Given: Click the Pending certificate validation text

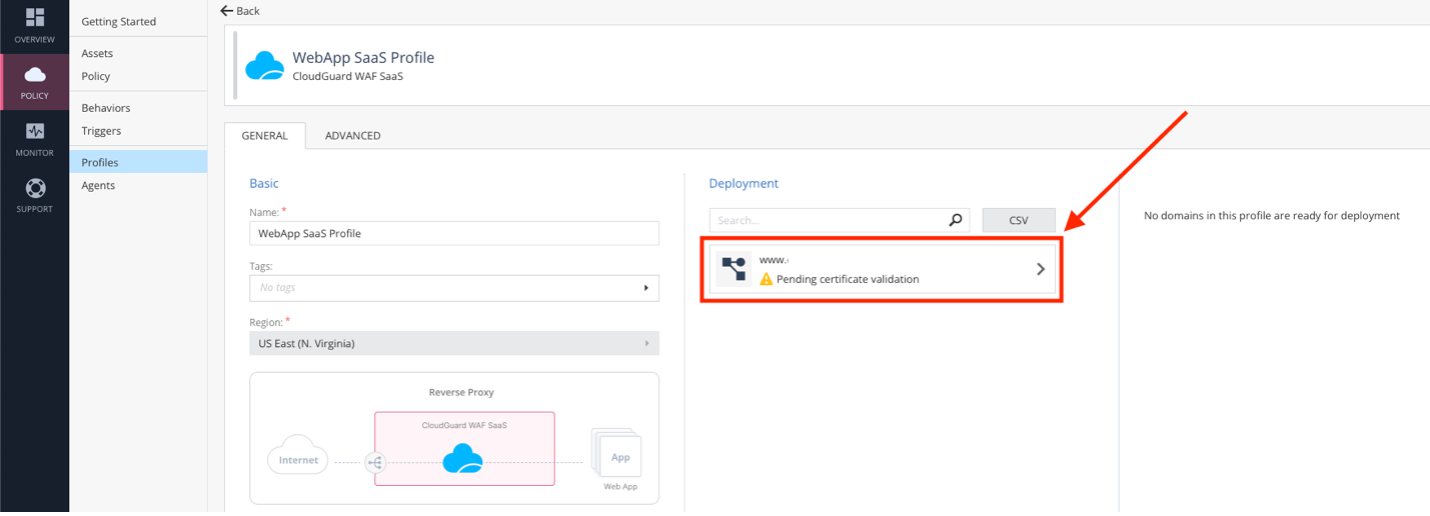Looking at the screenshot, I should pyautogui.click(x=847, y=279).
